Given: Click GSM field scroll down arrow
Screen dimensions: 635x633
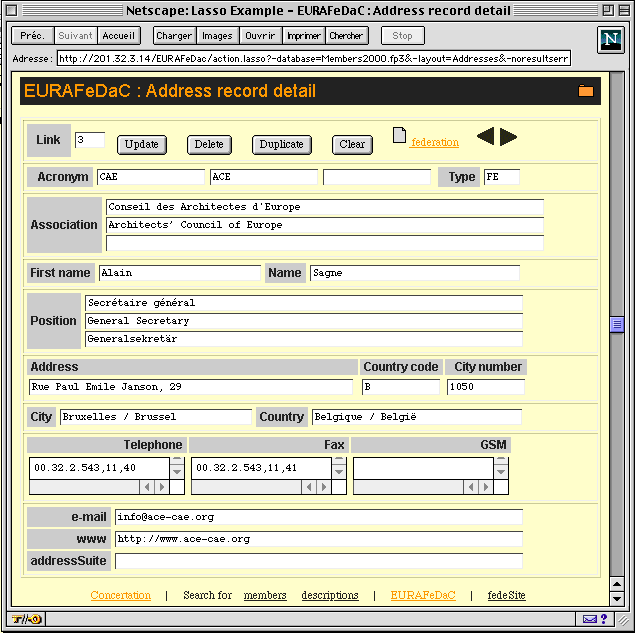Looking at the screenshot, I should point(501,472).
